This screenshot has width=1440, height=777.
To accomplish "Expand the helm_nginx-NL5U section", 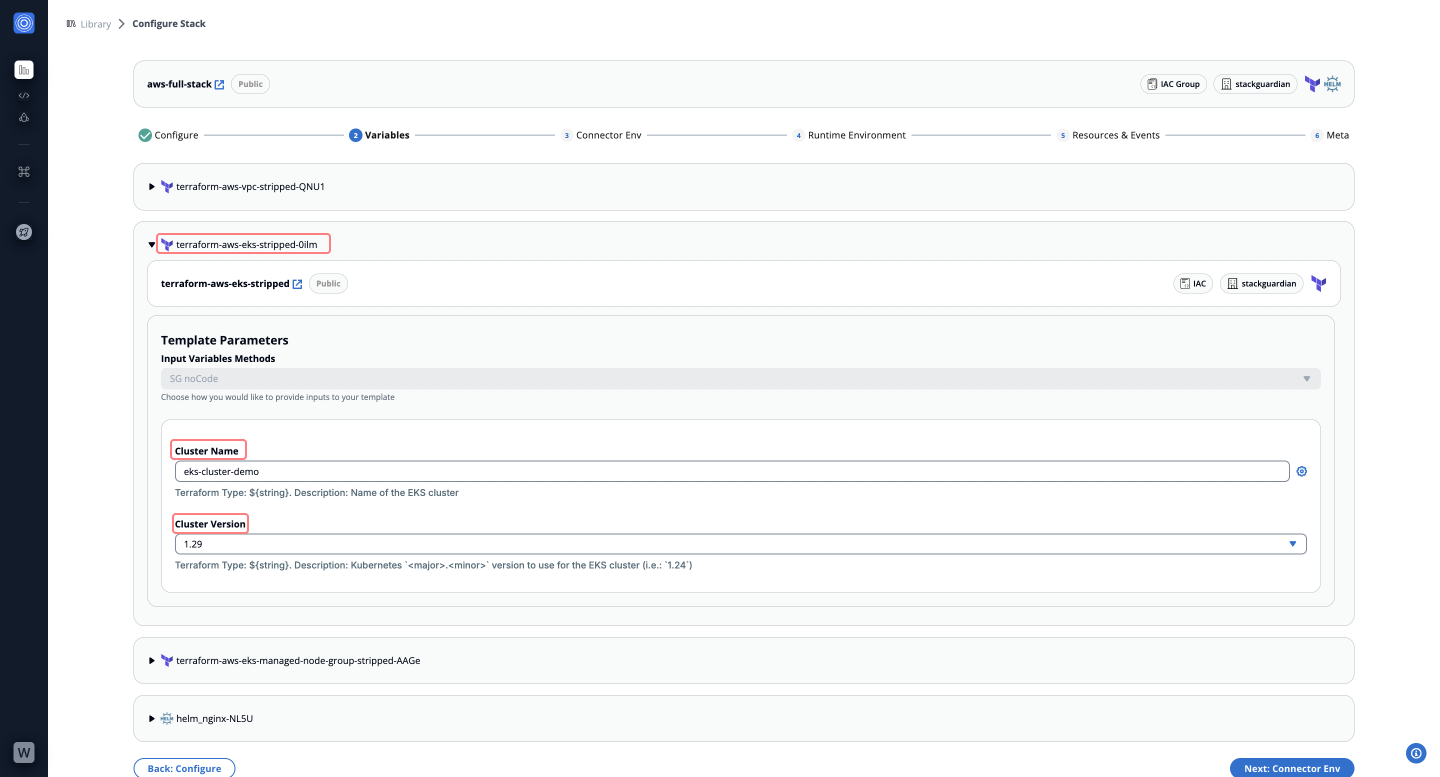I will point(153,719).
